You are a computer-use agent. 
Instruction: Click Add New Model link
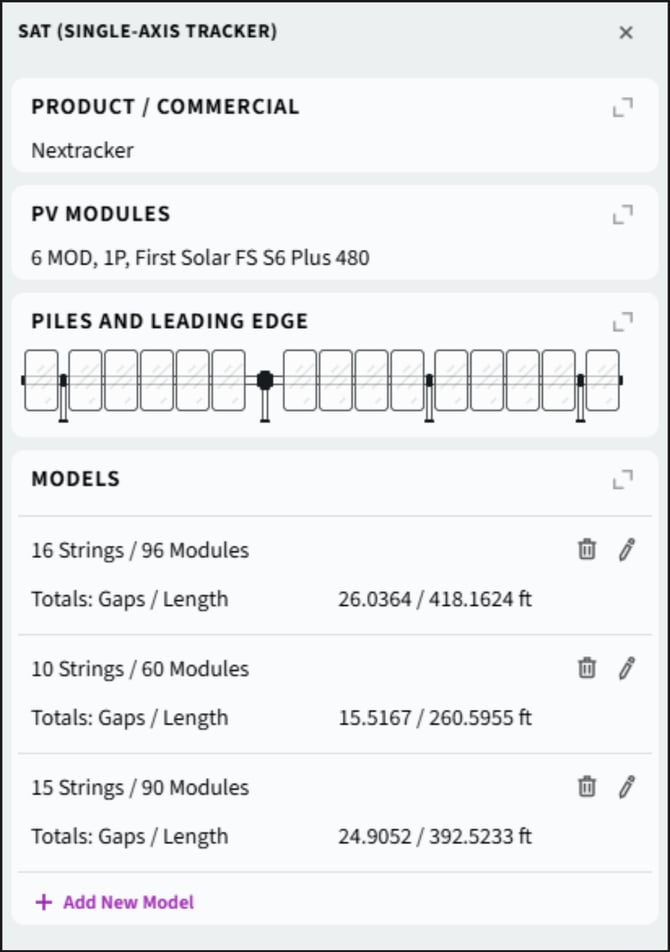[x=128, y=902]
